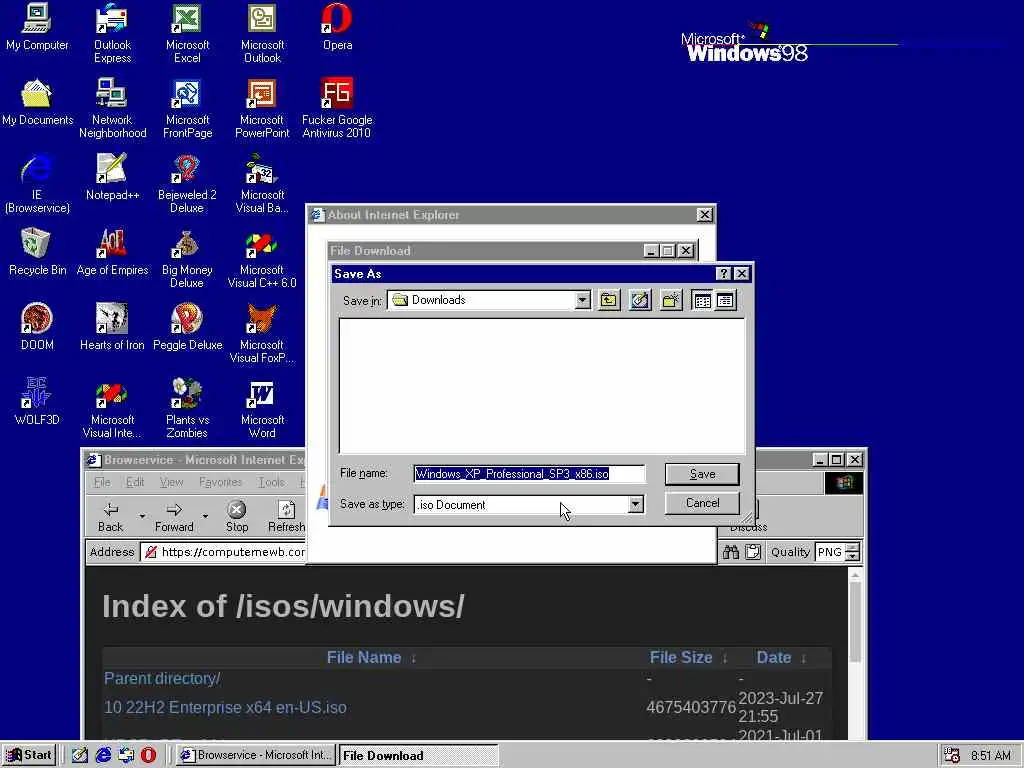Create New Folder in Save As dialog
This screenshot has width=1024, height=768.
pos(671,300)
